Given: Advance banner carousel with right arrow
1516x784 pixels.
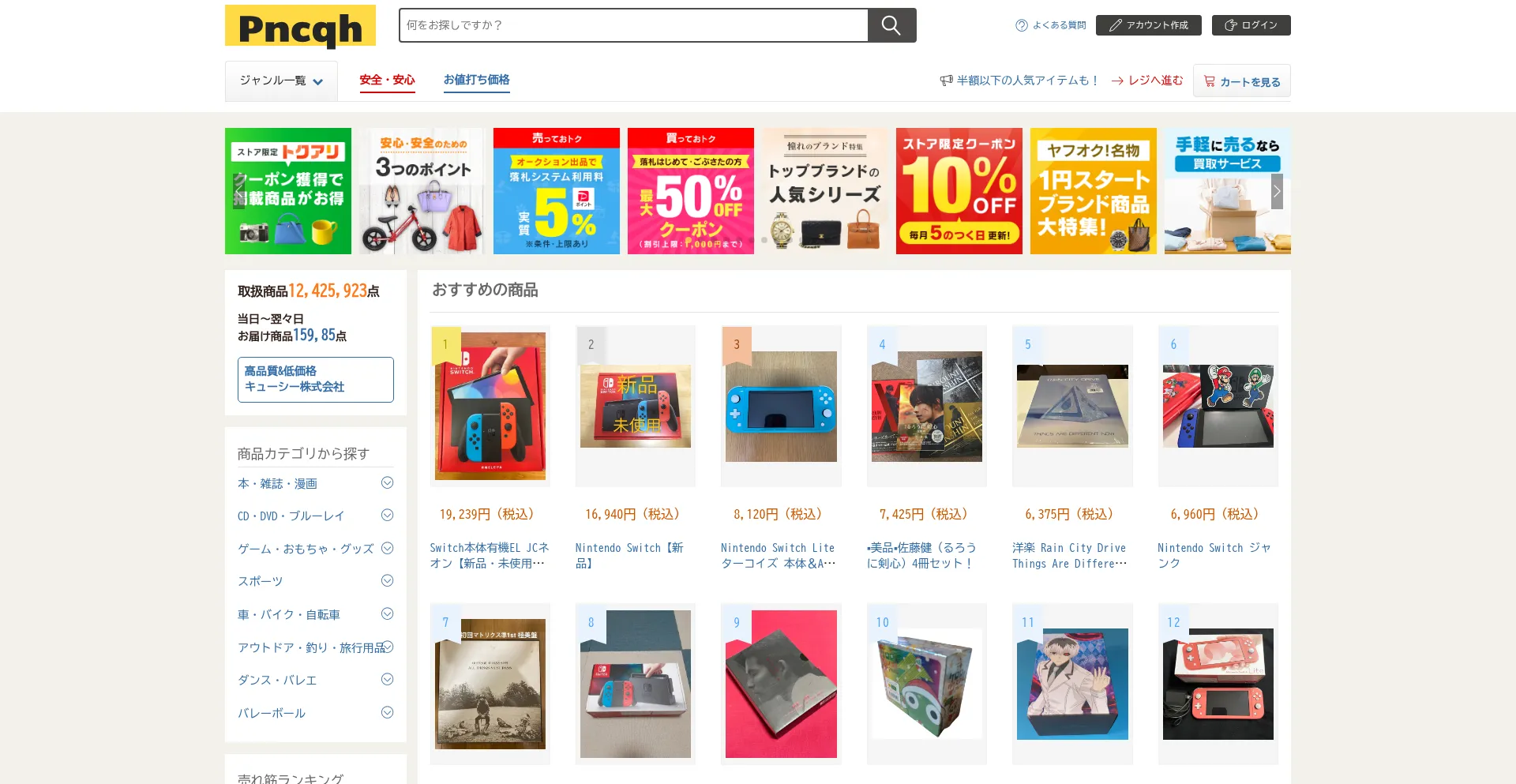Looking at the screenshot, I should 1277,191.
